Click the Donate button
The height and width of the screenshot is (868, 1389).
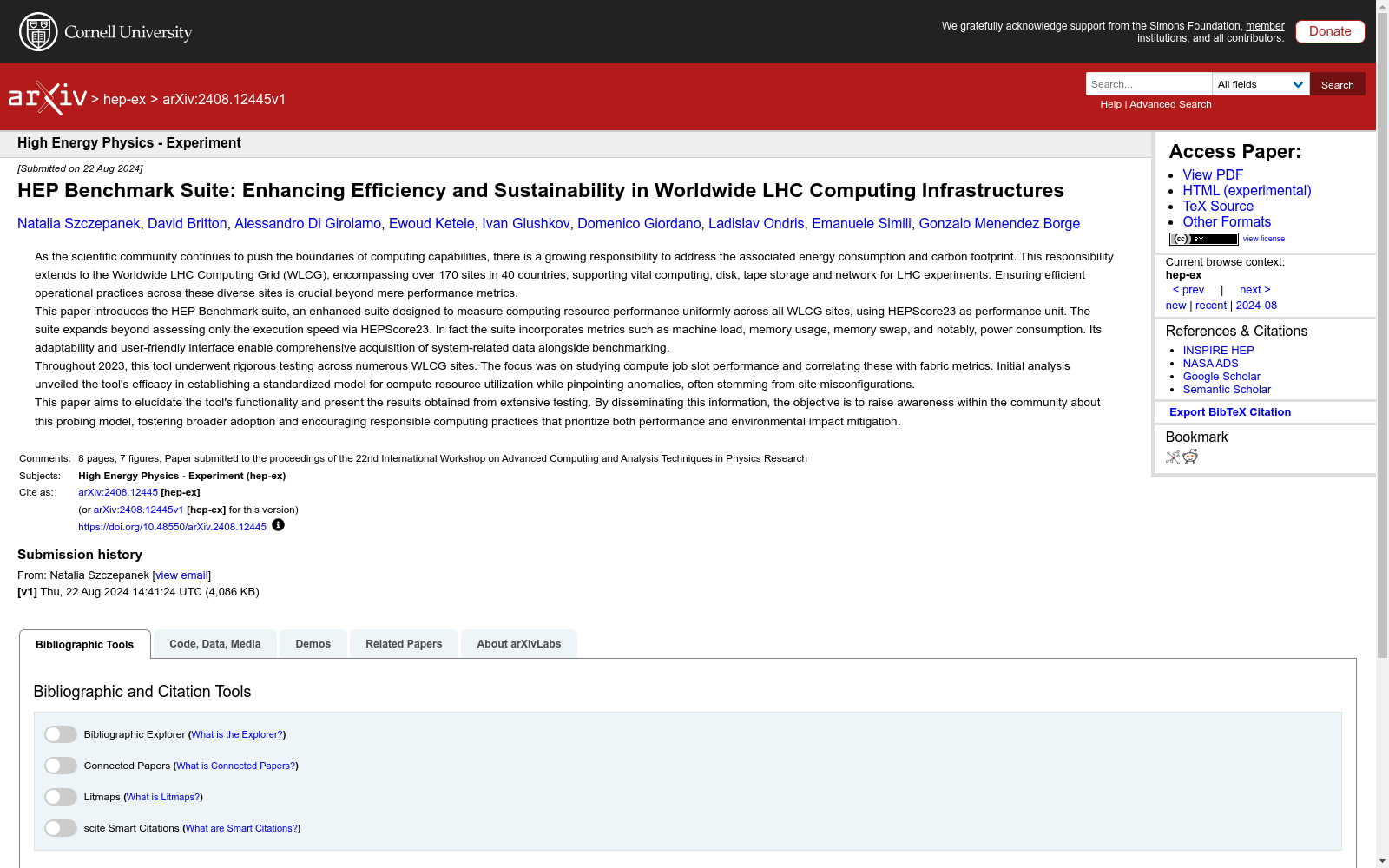tap(1330, 31)
